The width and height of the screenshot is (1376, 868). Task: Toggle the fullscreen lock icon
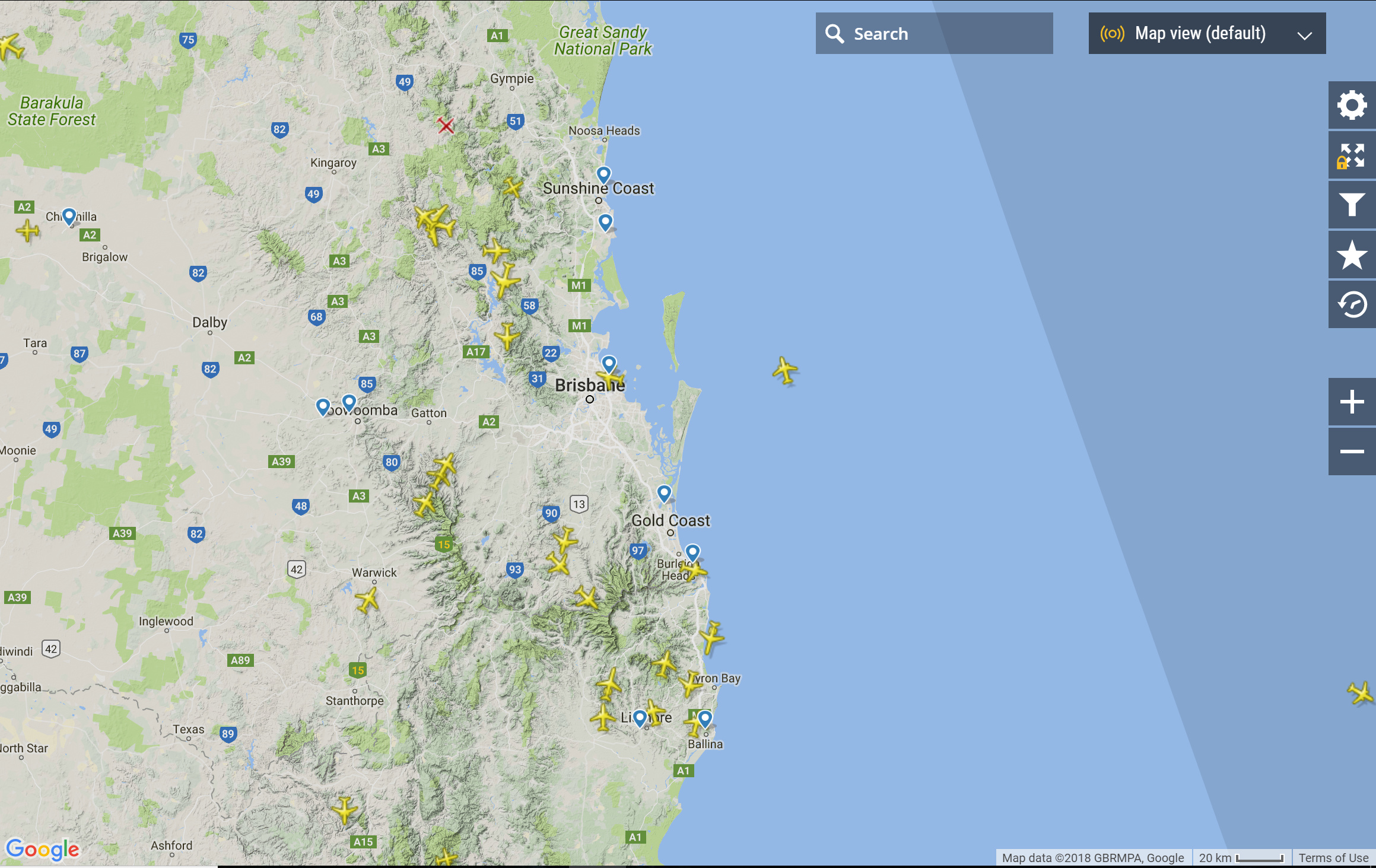(x=1352, y=155)
